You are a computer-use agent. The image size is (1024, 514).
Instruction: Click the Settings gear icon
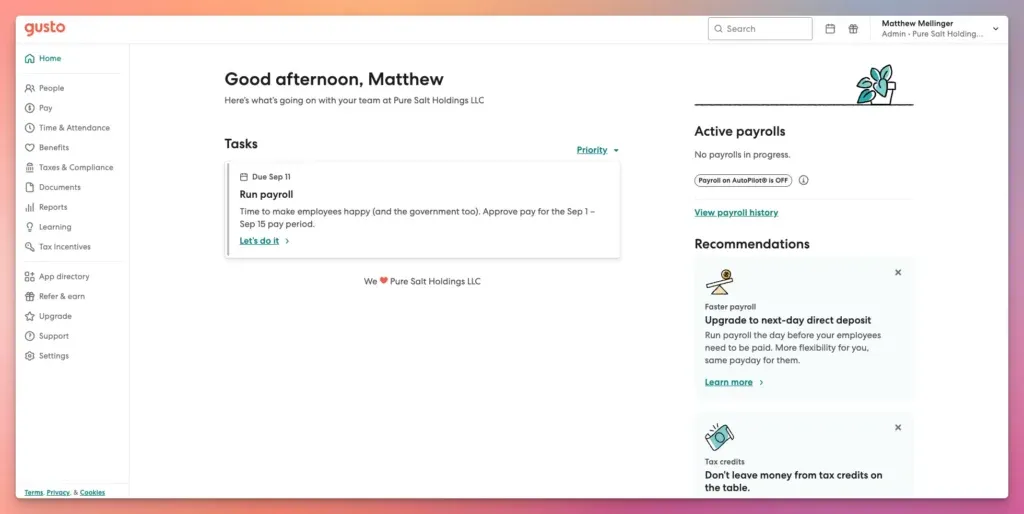coord(30,356)
